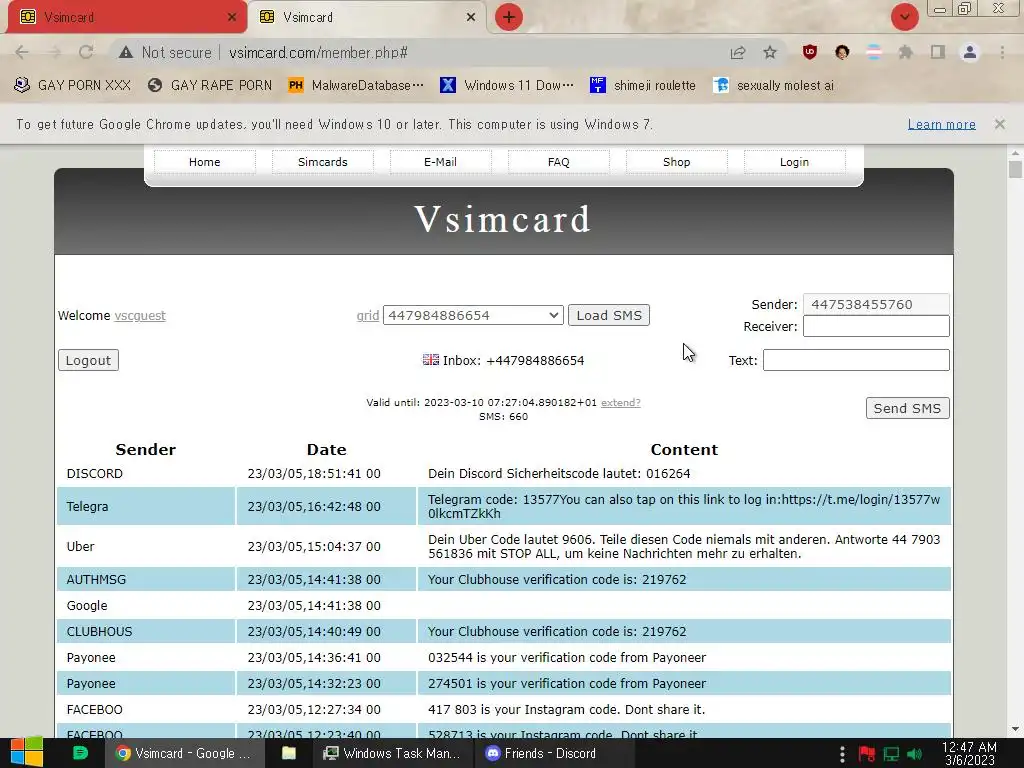Close the first Vsimcard tab
The width and height of the screenshot is (1024, 768).
click(x=232, y=17)
